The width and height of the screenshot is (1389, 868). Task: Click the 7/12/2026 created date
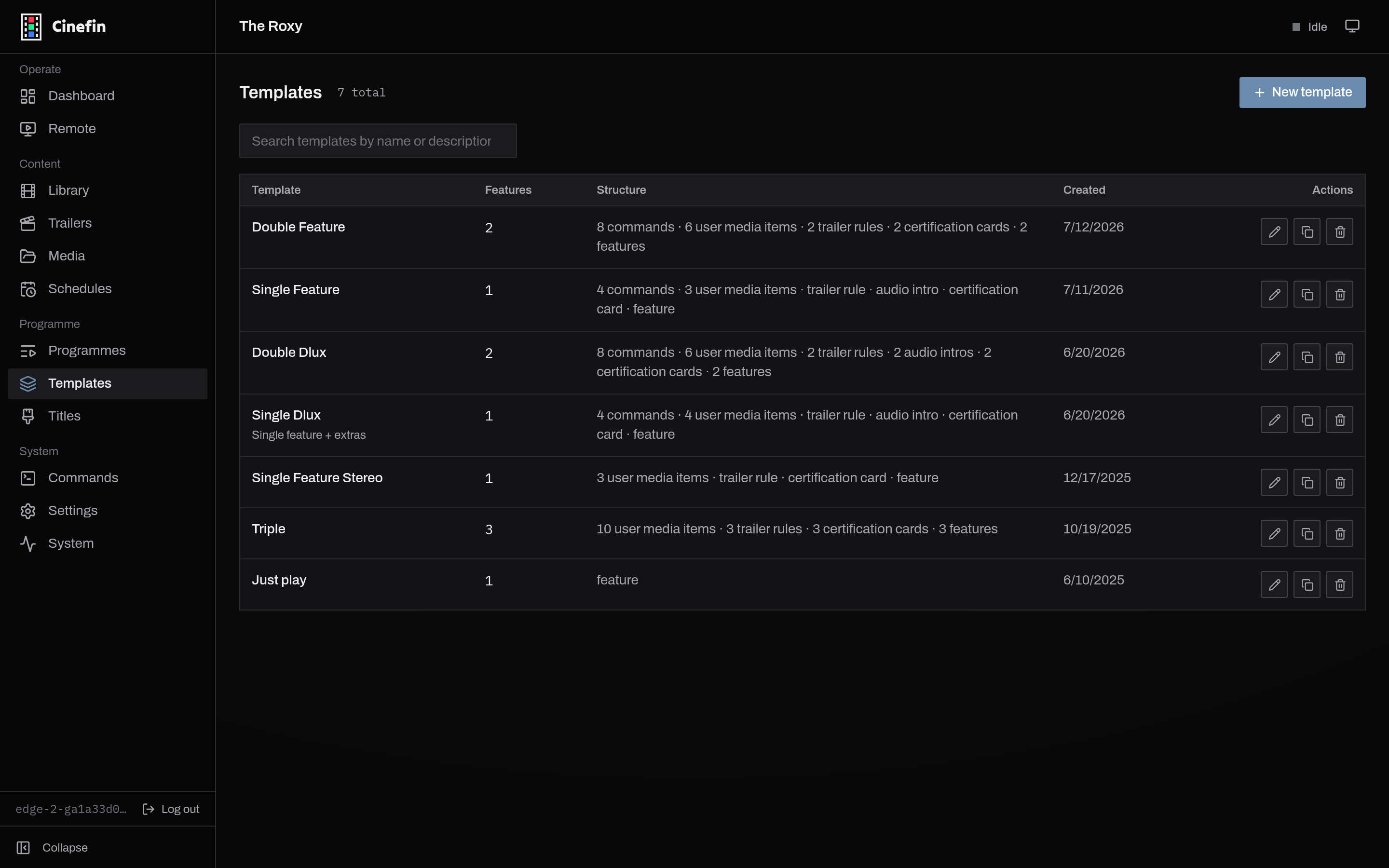point(1093,227)
